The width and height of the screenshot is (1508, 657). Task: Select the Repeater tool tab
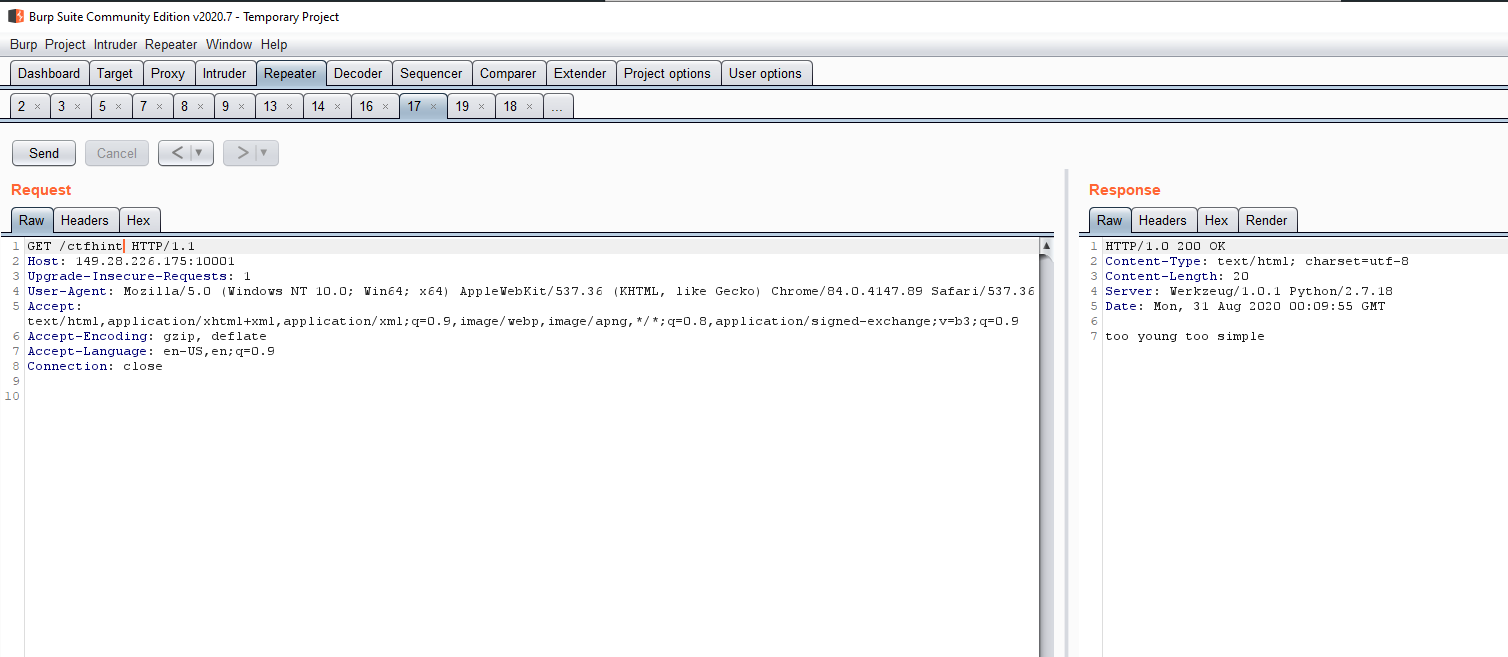click(x=290, y=73)
